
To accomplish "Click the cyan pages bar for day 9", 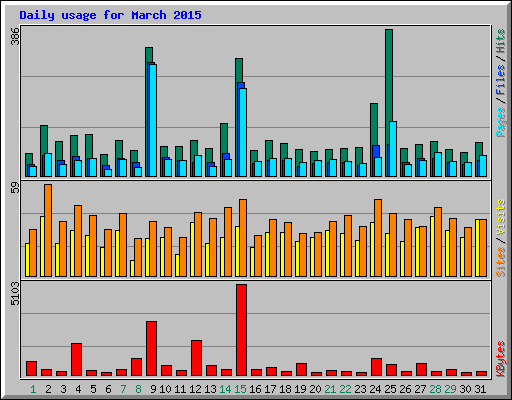I will (x=153, y=120).
